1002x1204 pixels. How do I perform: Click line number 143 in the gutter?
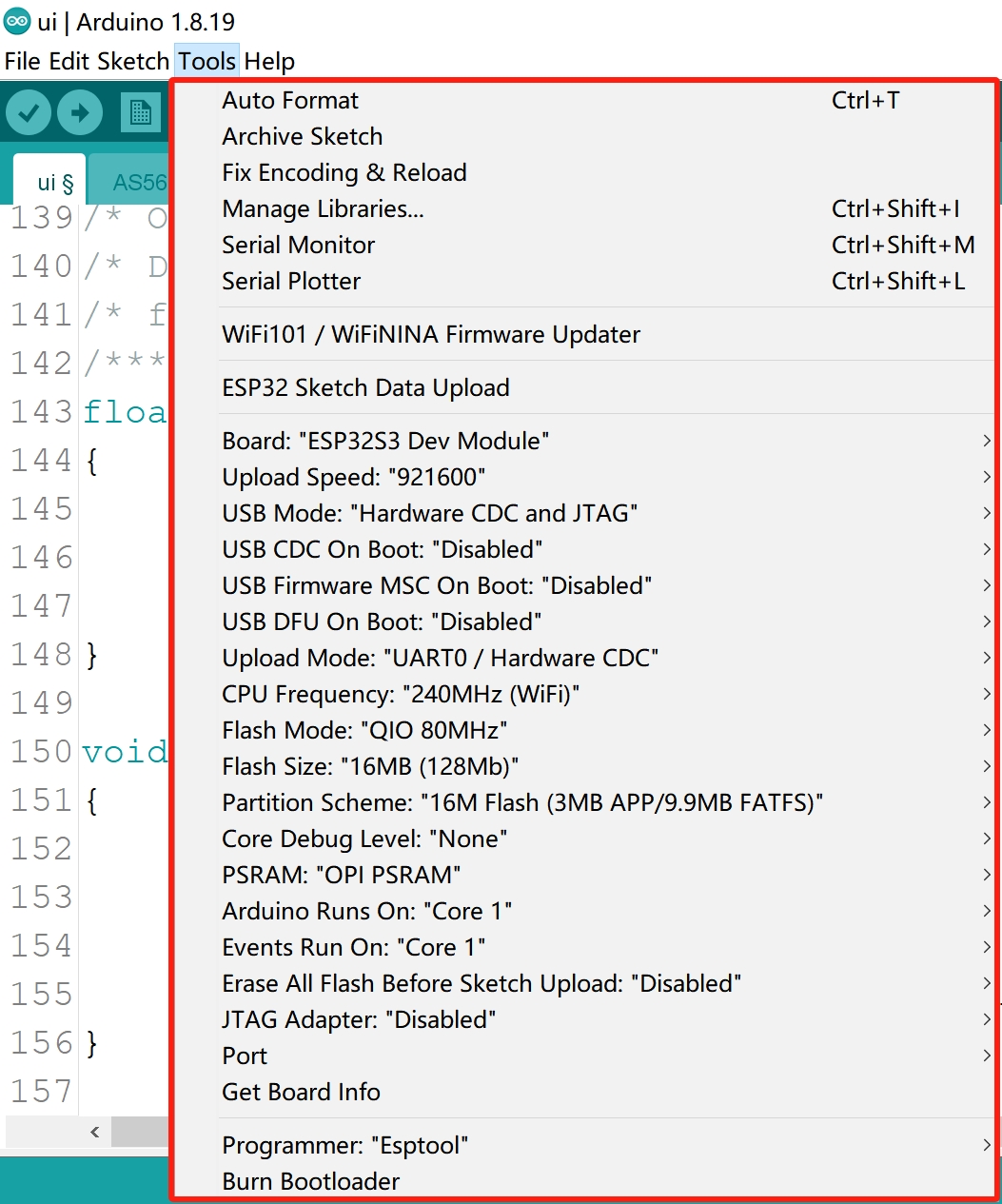coord(42,411)
